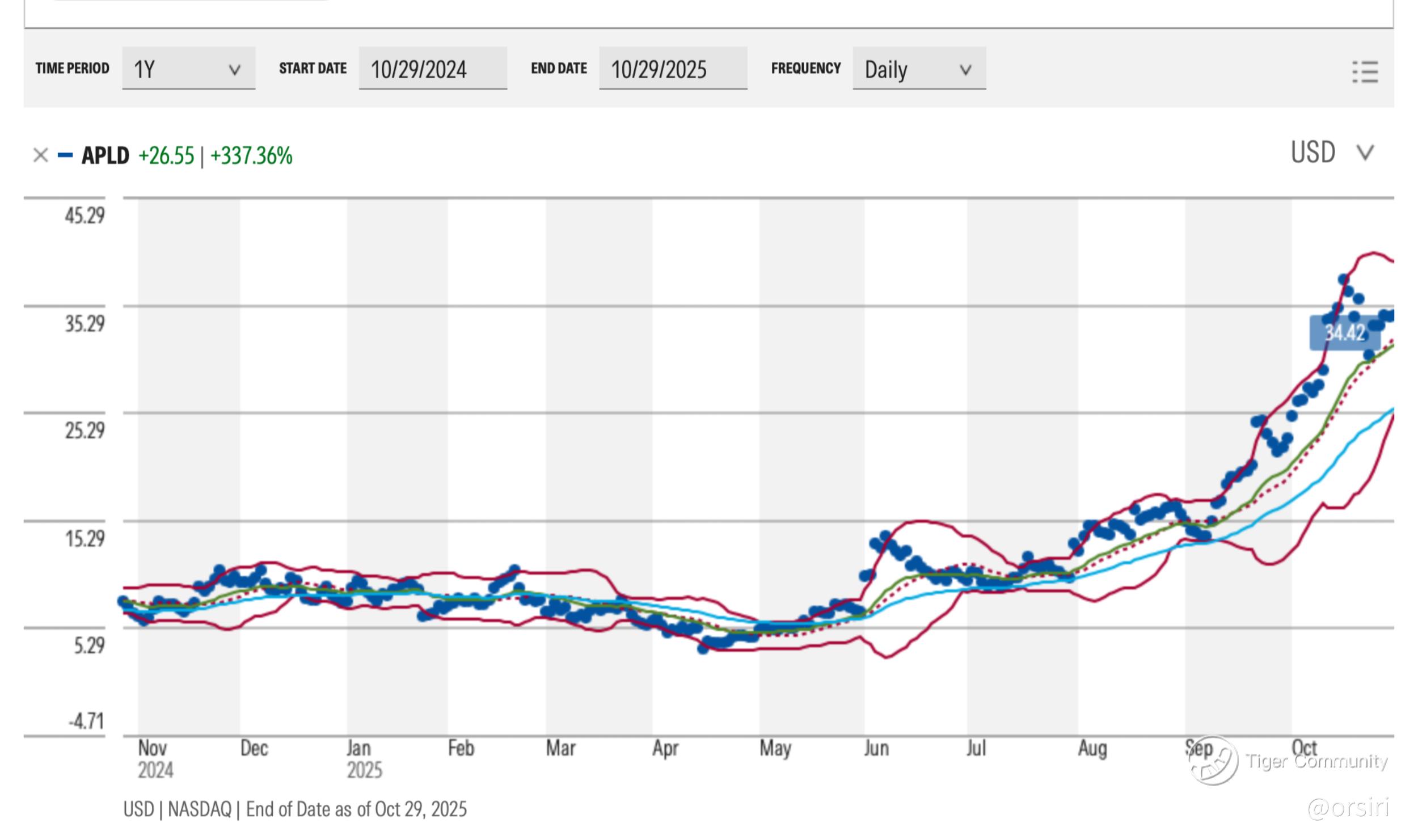This screenshot has height=840, width=1418.
Task: Click the May month axis marker
Action: 775,749
